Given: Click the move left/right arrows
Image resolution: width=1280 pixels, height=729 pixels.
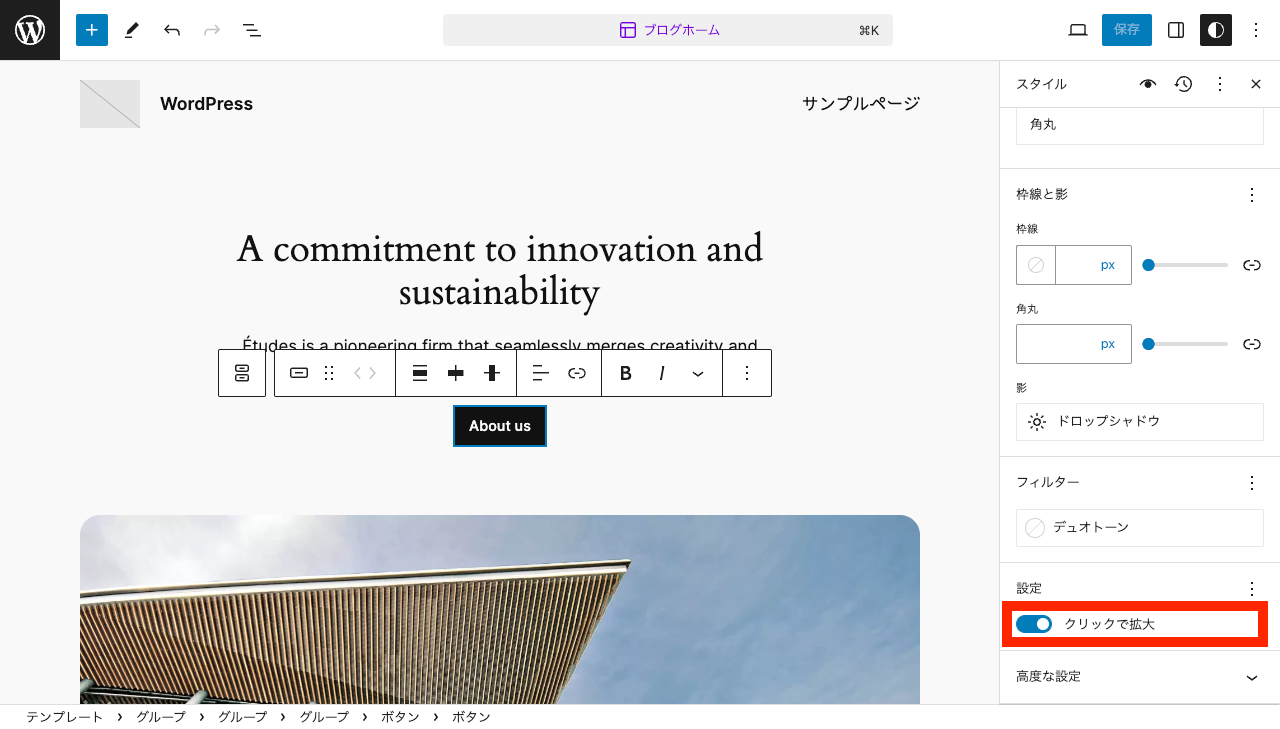Looking at the screenshot, I should point(365,373).
